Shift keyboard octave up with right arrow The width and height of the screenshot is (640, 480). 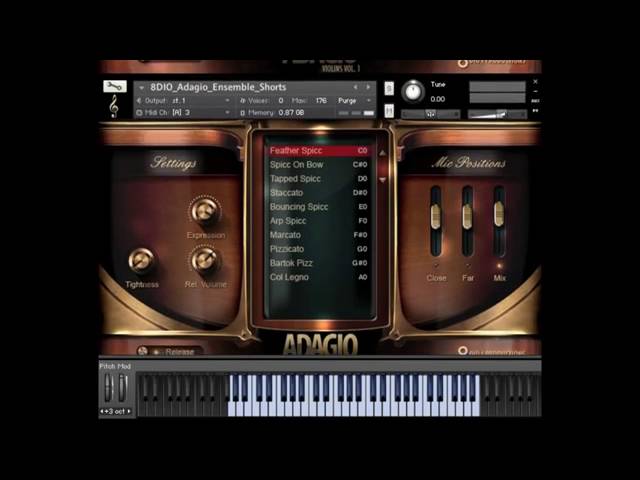(x=129, y=411)
